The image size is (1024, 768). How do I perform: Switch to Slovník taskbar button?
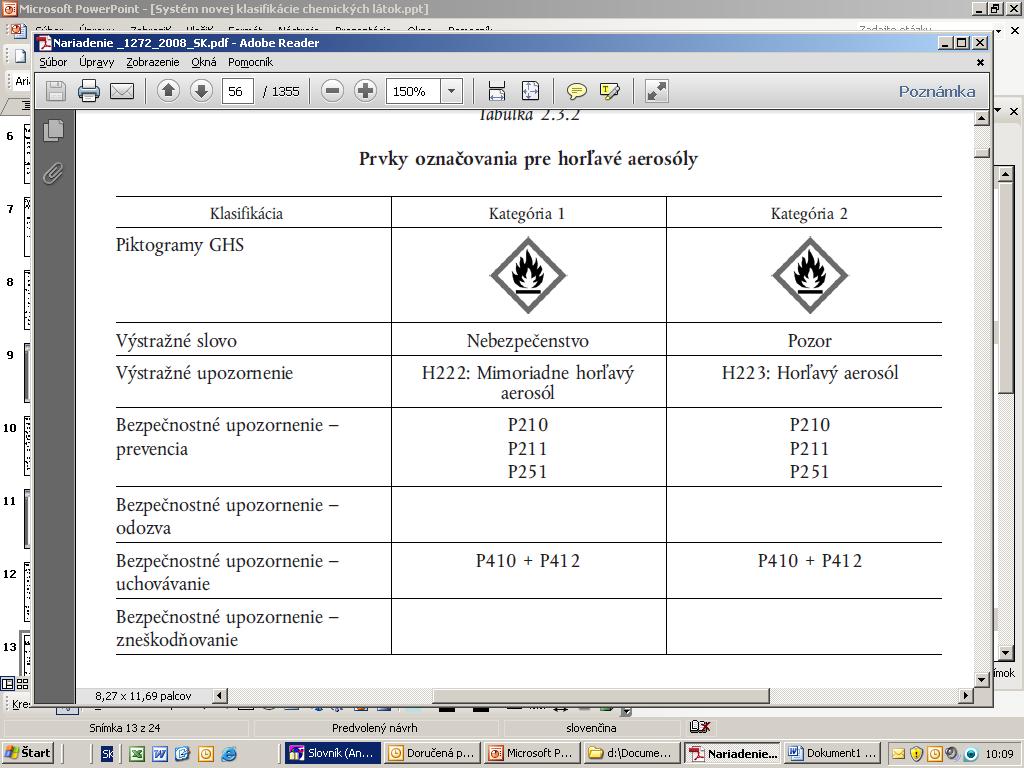click(x=332, y=753)
